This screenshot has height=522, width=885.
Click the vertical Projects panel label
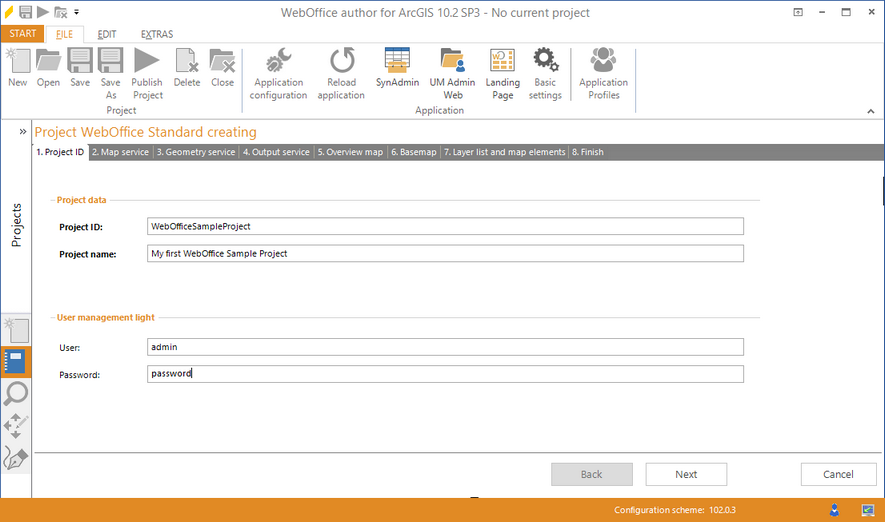point(16,225)
